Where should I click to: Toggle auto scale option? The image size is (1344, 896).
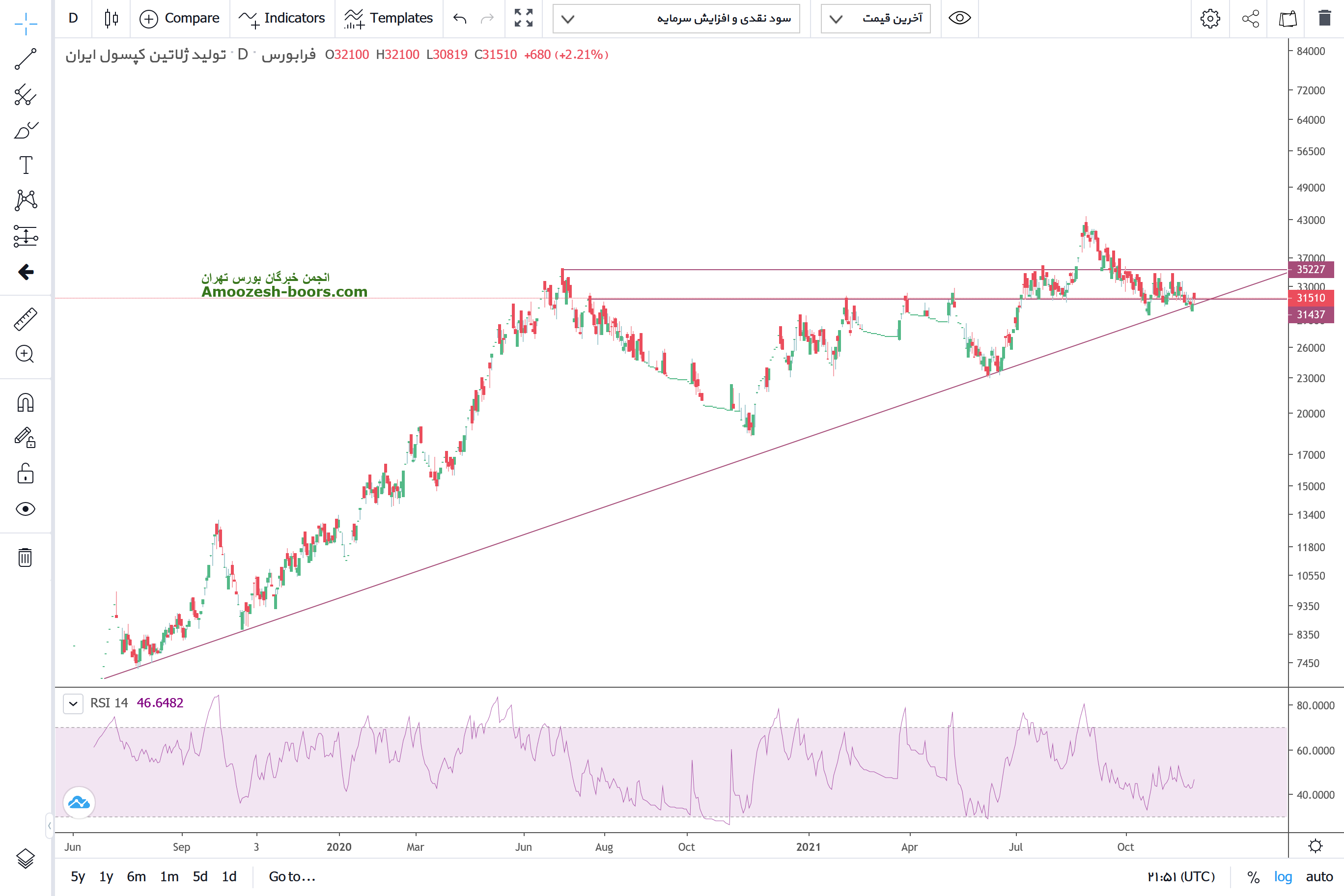tap(1319, 876)
